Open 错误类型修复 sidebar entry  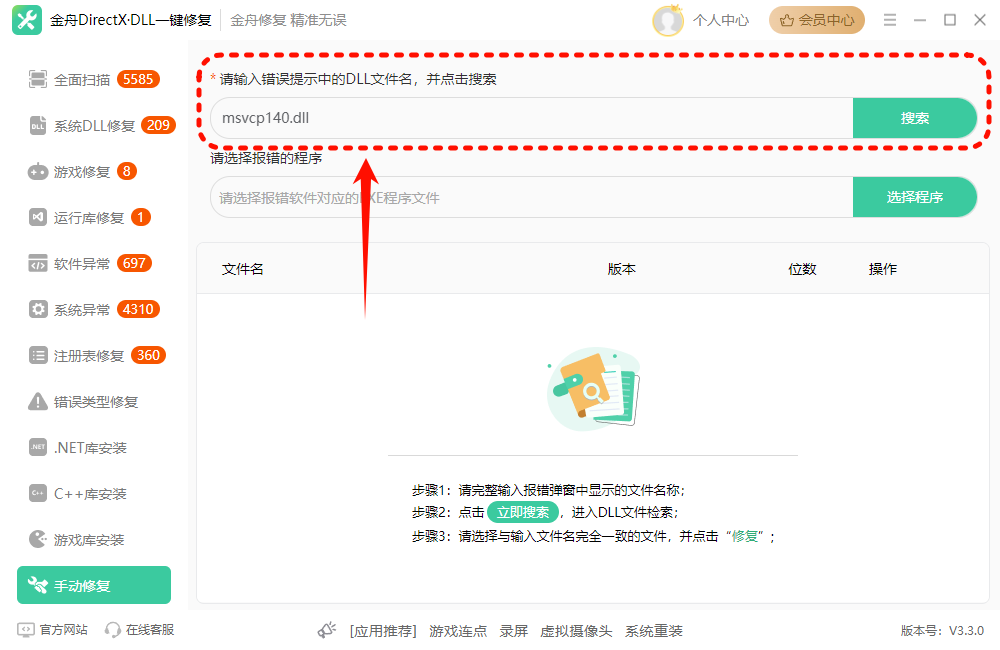click(x=94, y=401)
